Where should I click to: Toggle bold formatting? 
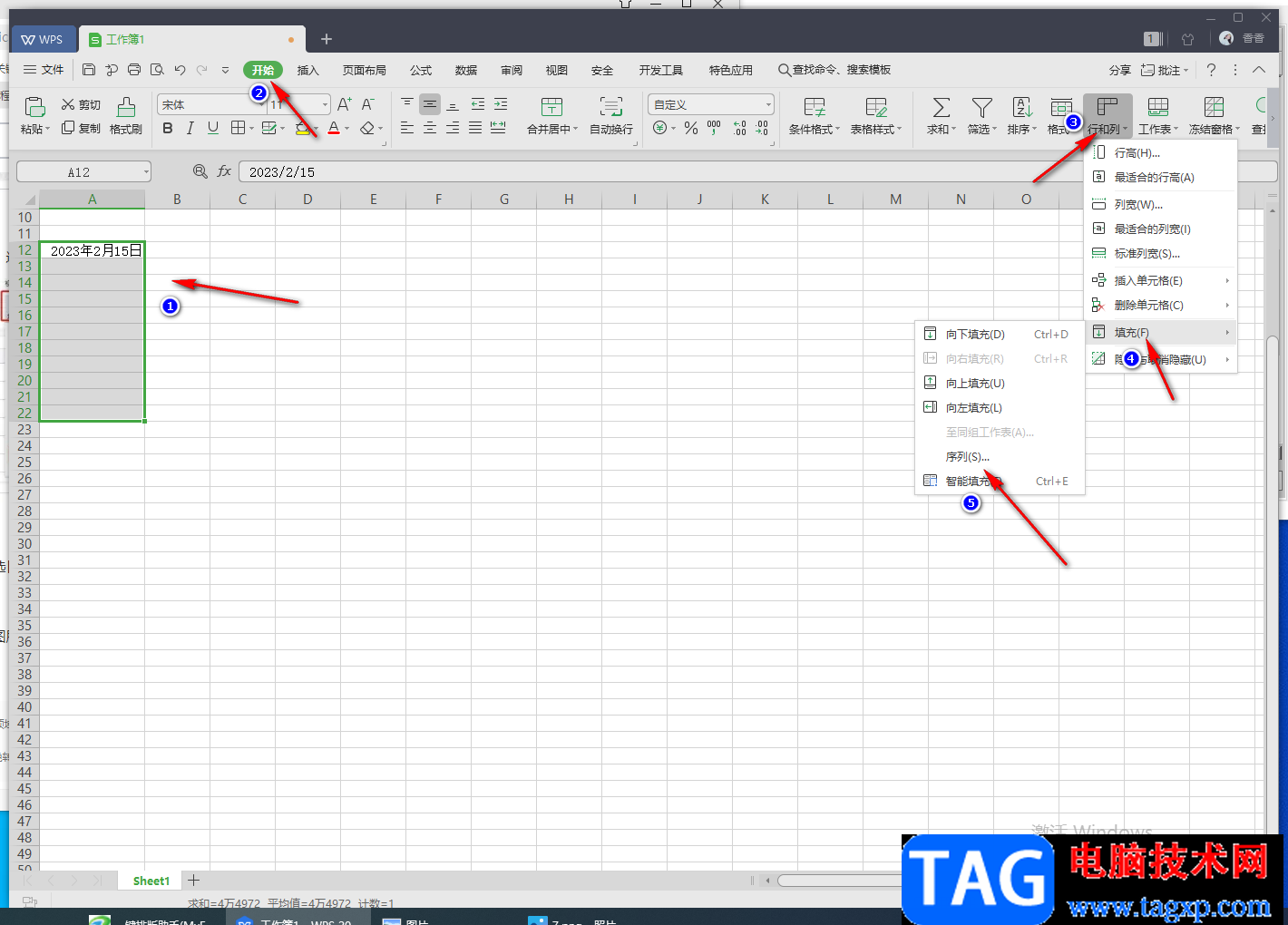168,129
